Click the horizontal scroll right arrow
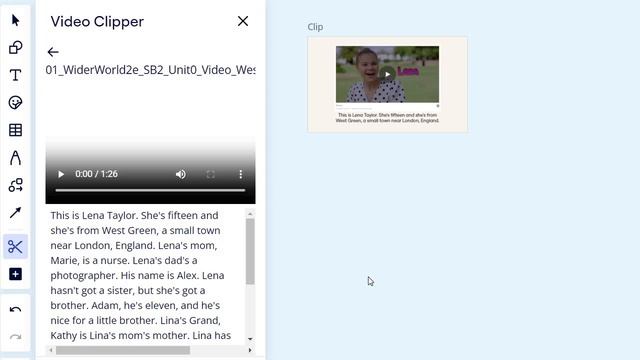The width and height of the screenshot is (640, 360). 250,350
